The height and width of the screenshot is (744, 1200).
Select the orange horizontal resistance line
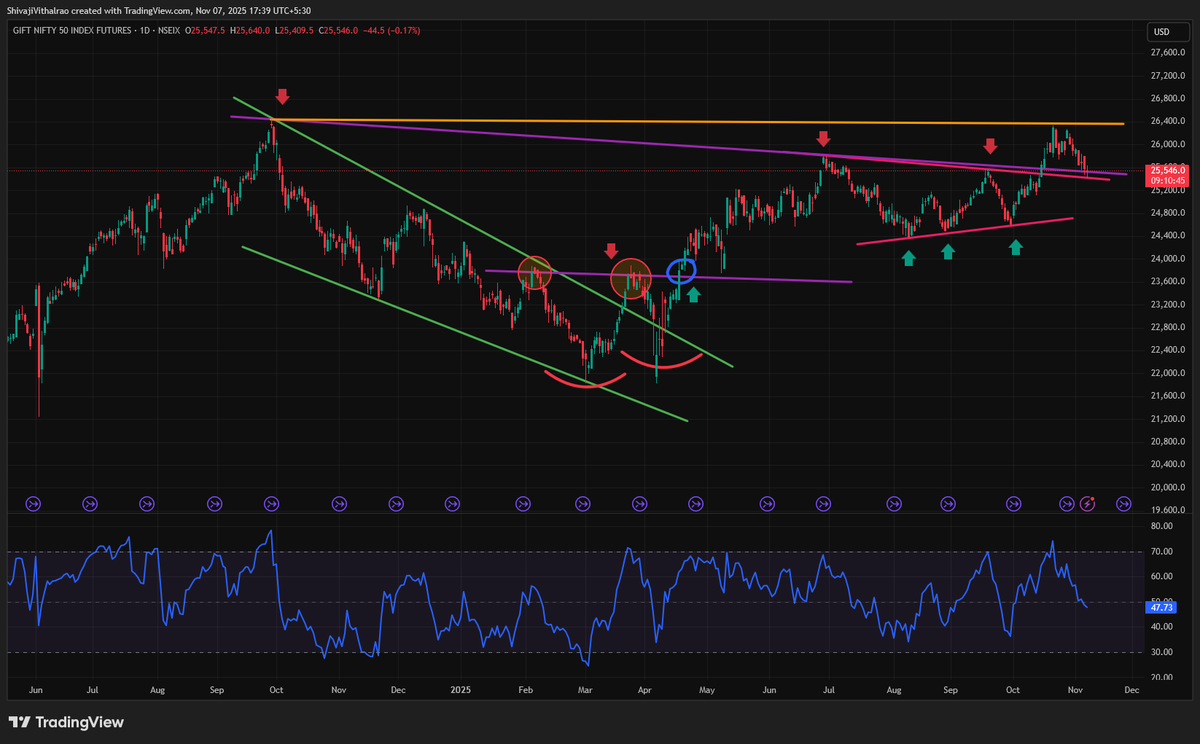pos(700,121)
